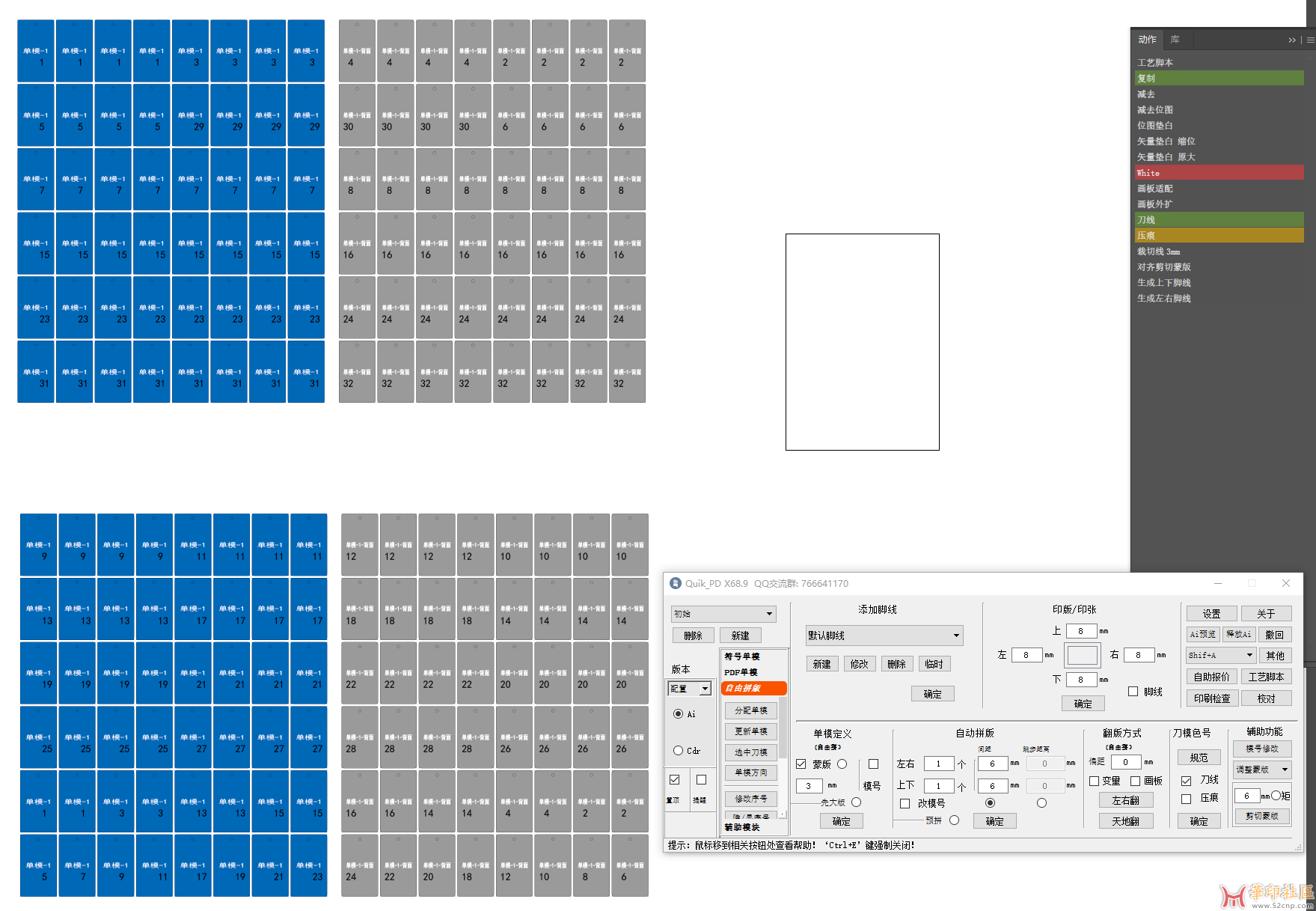Click the 上 margin input field
This screenshot has width=1316, height=911.
coord(1081,631)
